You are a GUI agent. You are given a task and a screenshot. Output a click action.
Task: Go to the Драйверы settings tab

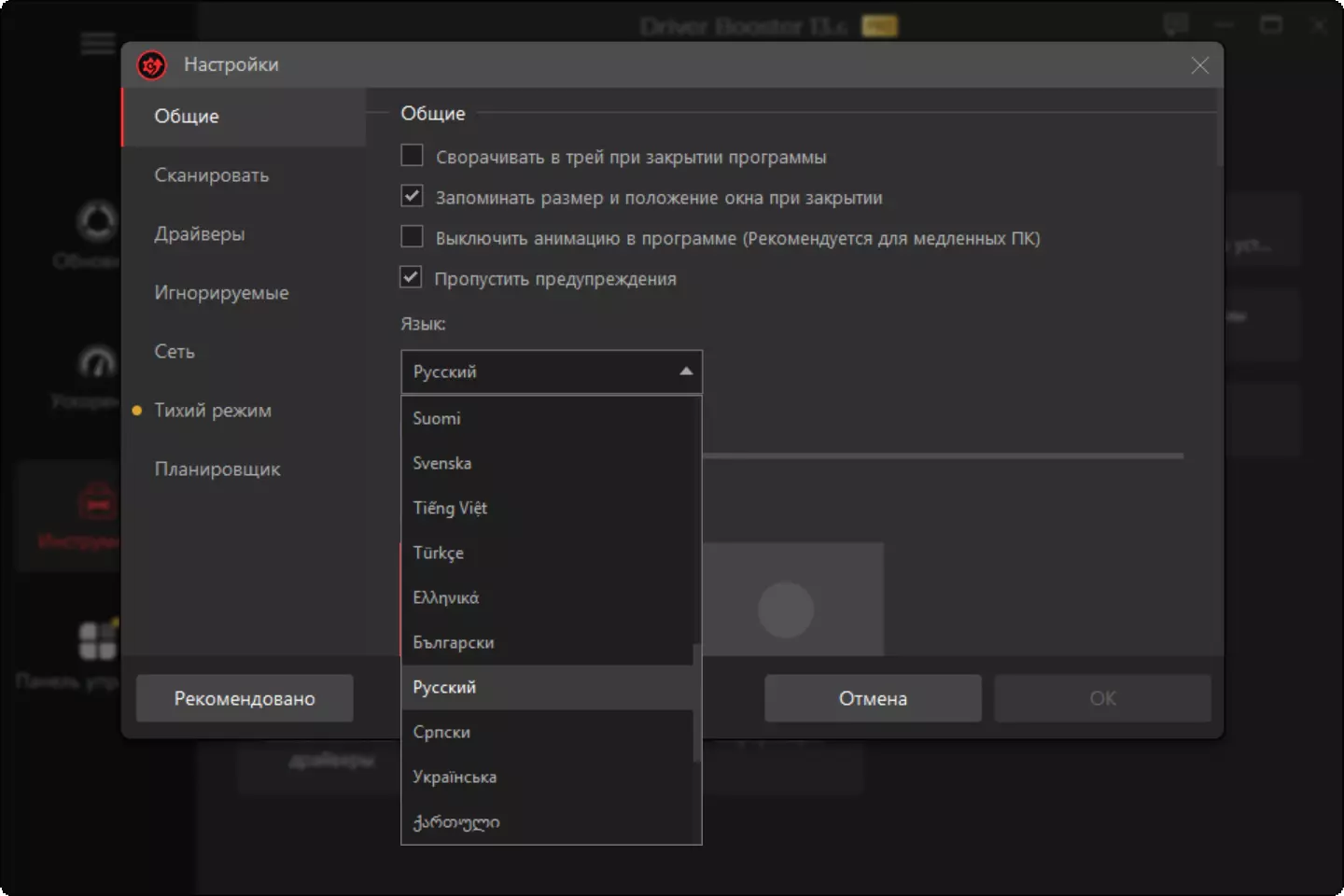(244, 234)
